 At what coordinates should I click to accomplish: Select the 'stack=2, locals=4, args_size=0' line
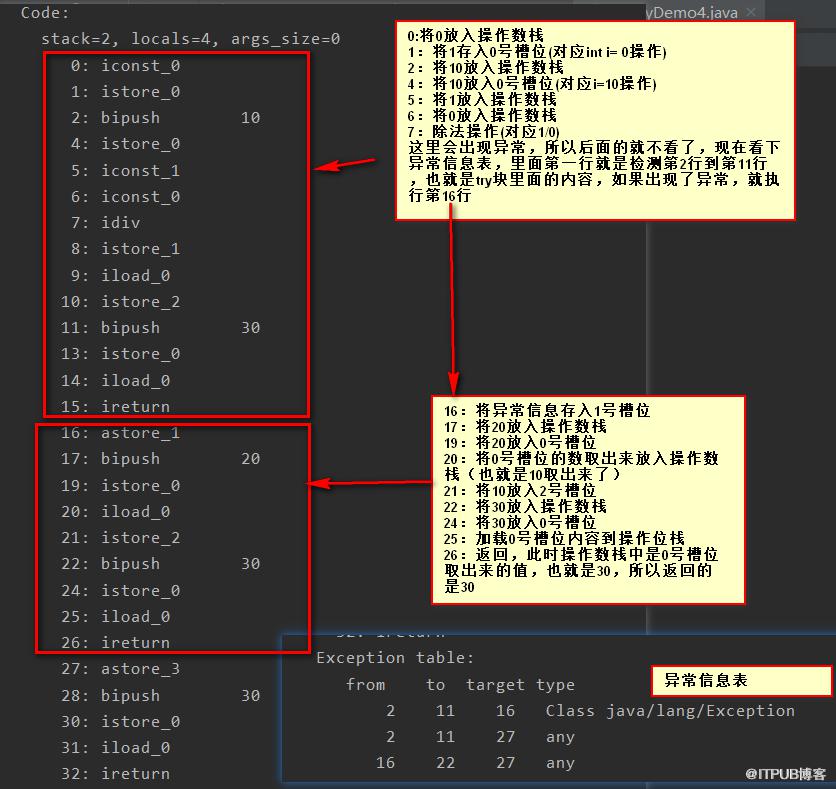190,39
